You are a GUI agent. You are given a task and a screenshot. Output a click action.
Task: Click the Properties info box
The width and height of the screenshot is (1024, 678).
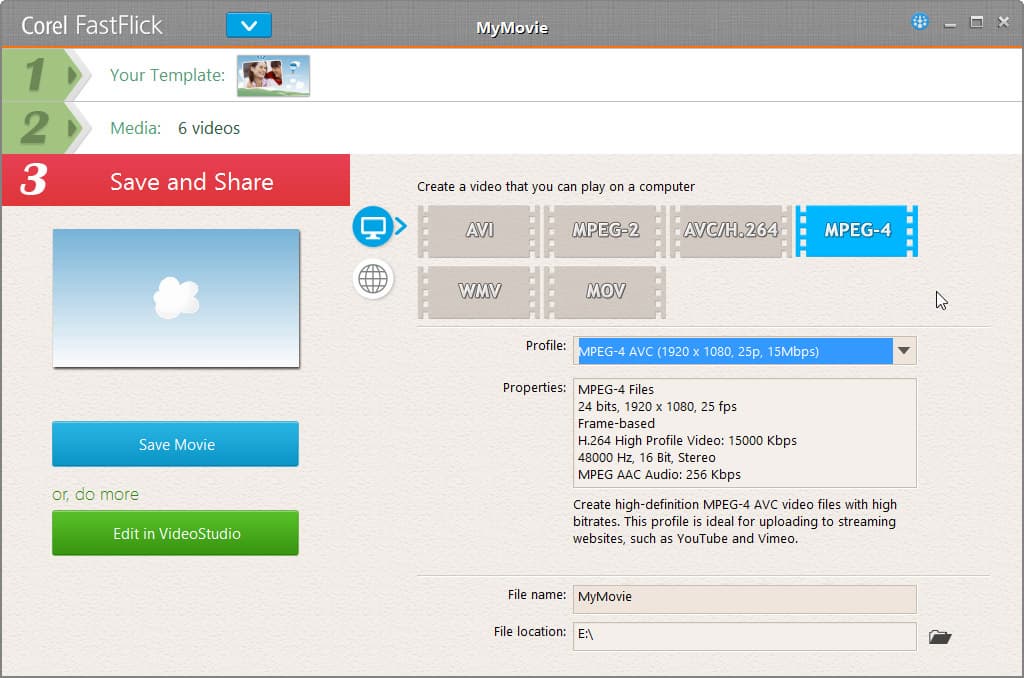744,432
